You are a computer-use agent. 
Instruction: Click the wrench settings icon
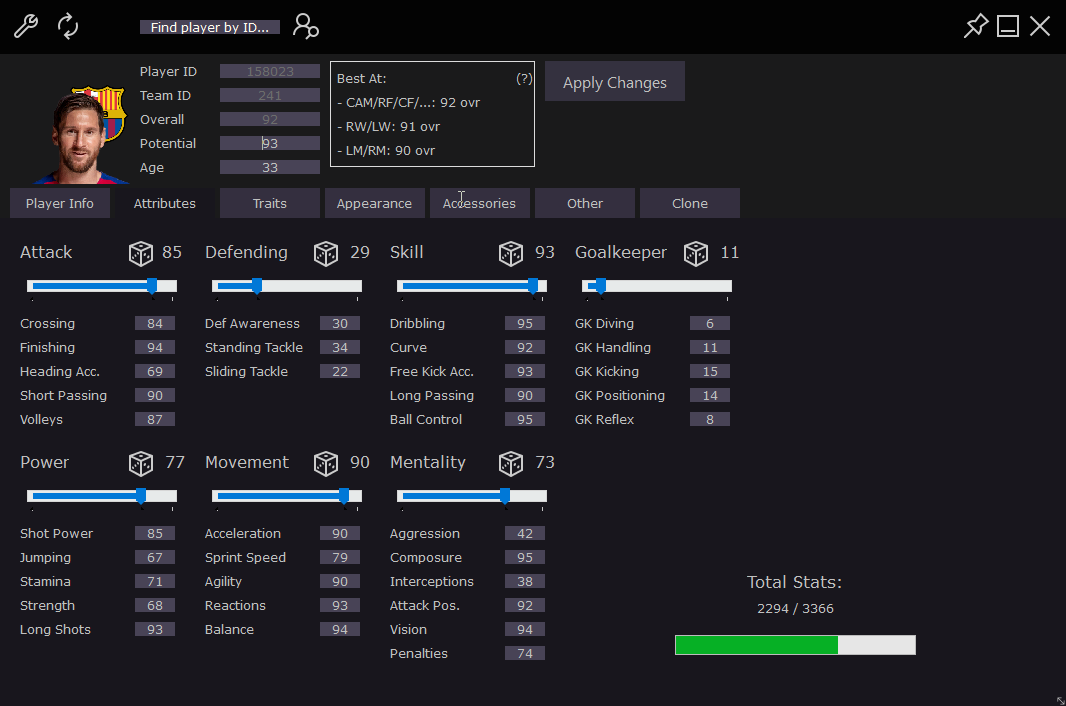tap(26, 26)
